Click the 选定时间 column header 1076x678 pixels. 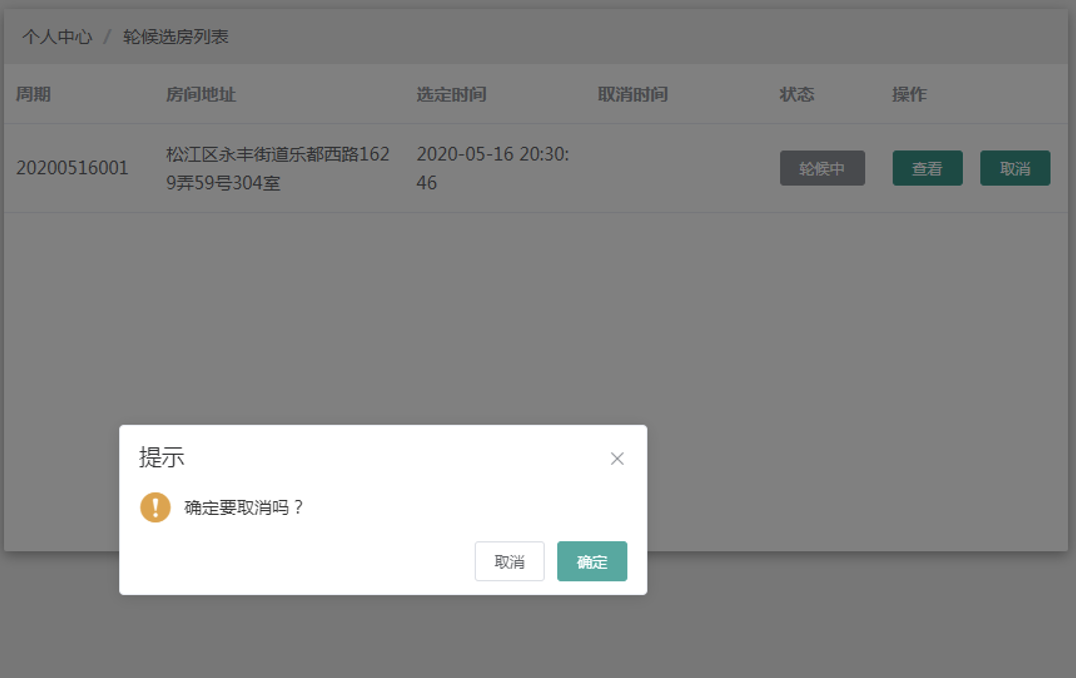(451, 95)
